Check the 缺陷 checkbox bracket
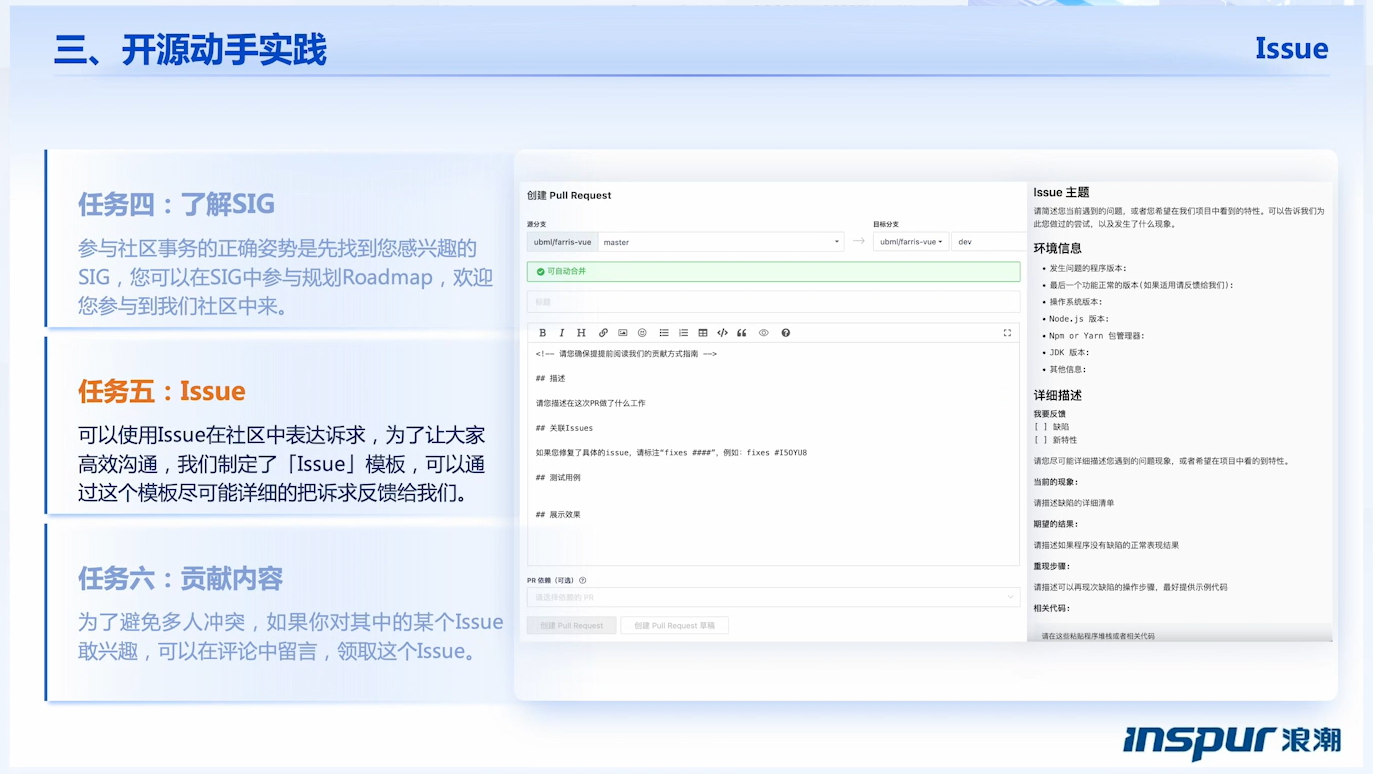Screen dimensions: 1373x774 click(x=1040, y=427)
